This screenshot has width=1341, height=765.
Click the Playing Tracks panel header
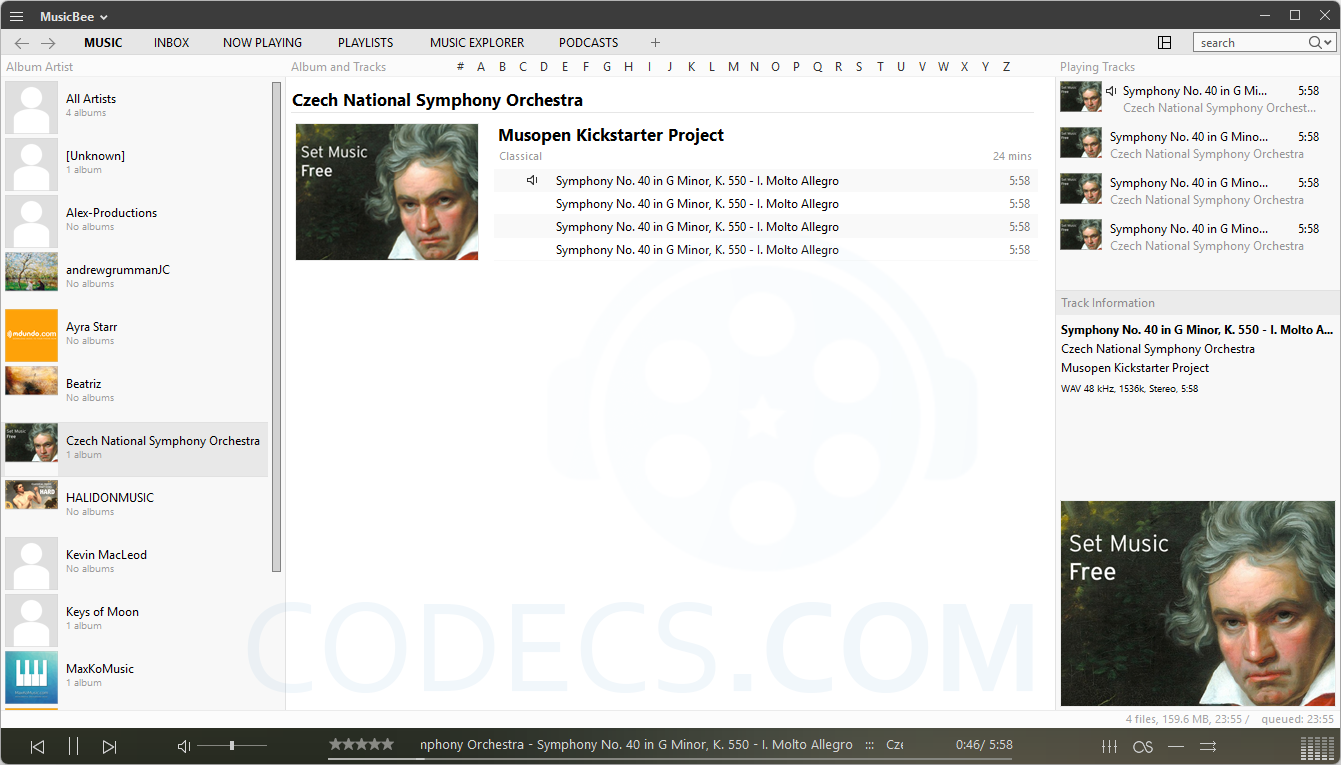(x=1097, y=67)
